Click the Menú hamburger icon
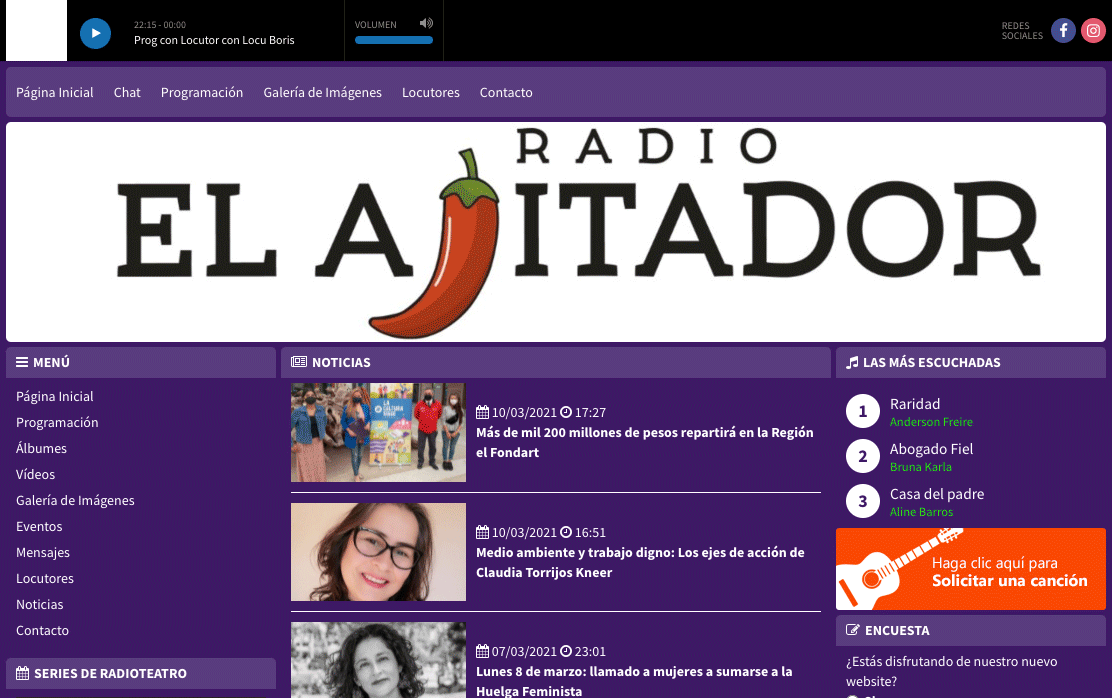Image resolution: width=1112 pixels, height=698 pixels. click(x=22, y=363)
